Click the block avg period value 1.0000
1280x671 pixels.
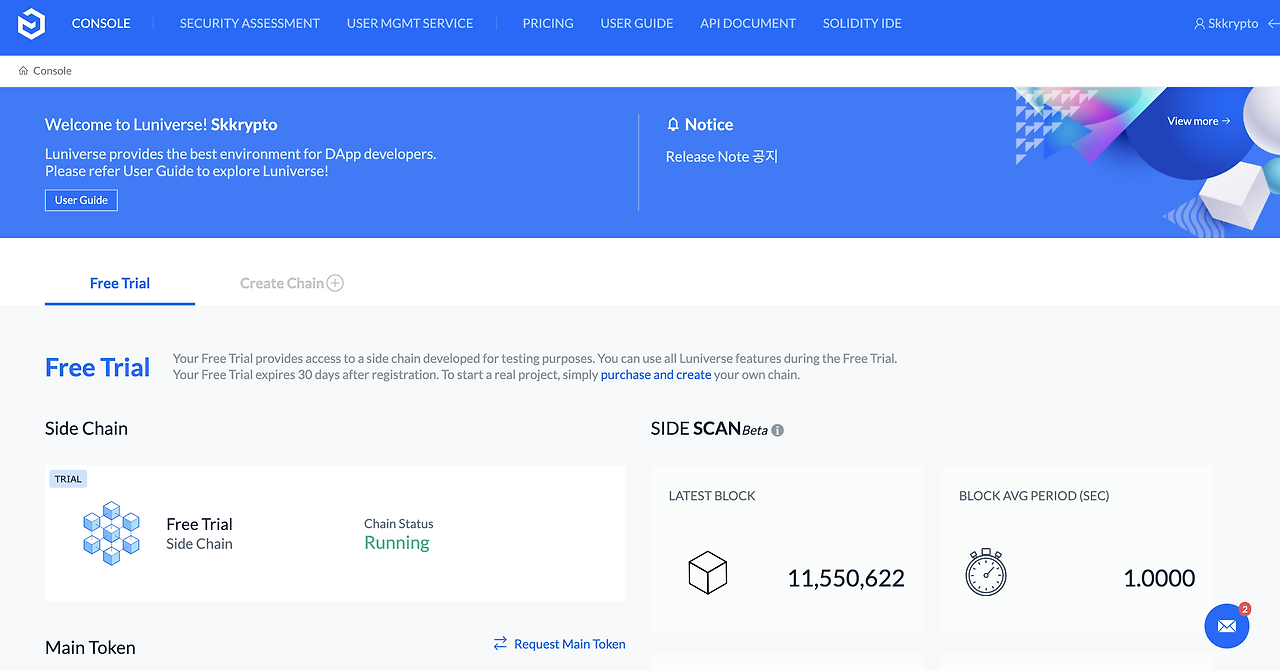tap(1159, 578)
